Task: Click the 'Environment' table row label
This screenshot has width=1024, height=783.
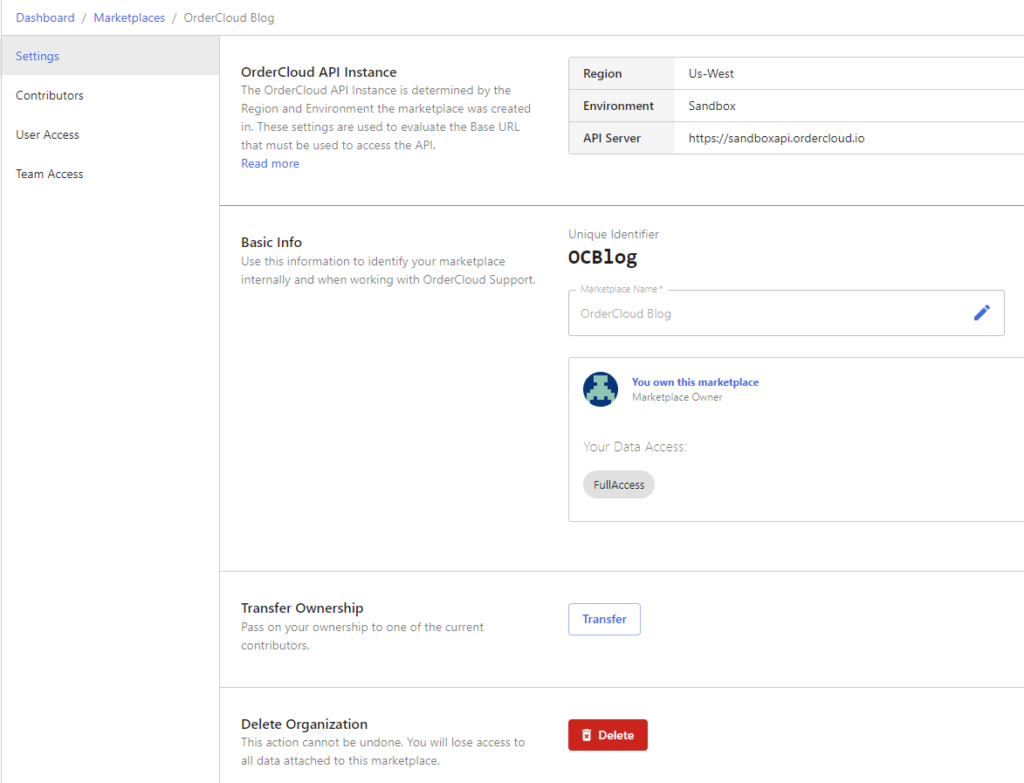Action: pyautogui.click(x=618, y=106)
